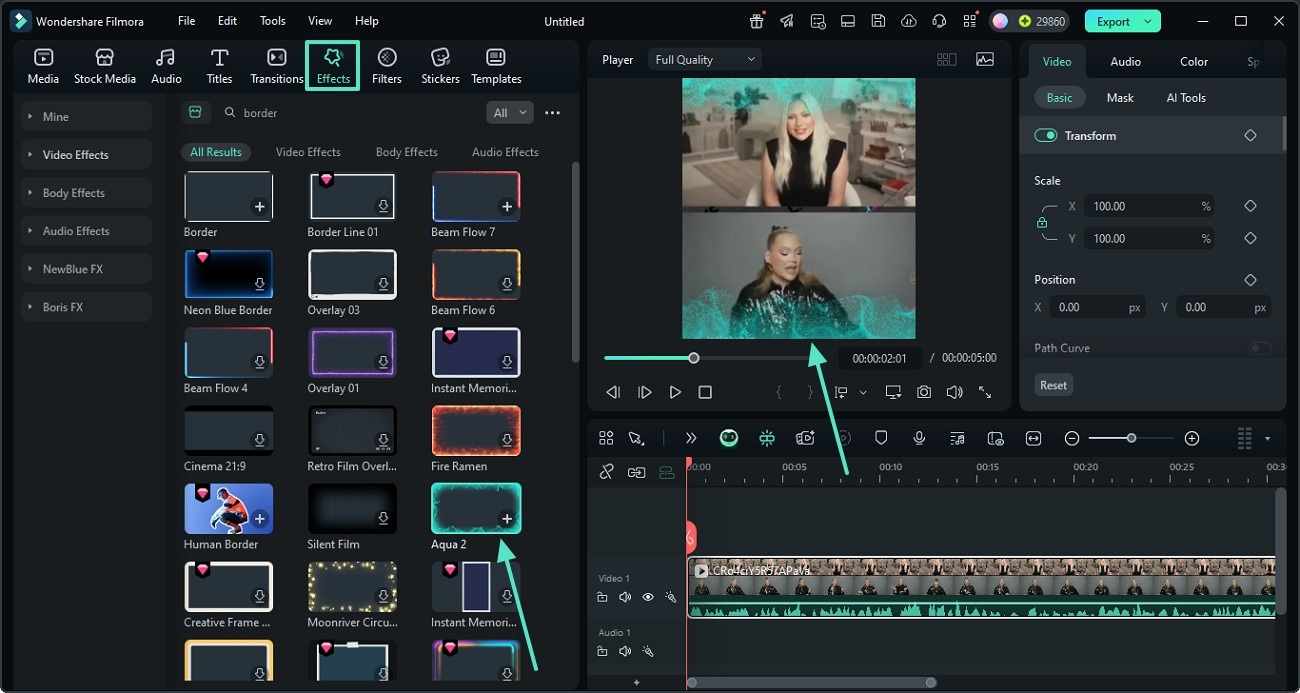
Task: Open the Transitions library
Action: coord(277,66)
